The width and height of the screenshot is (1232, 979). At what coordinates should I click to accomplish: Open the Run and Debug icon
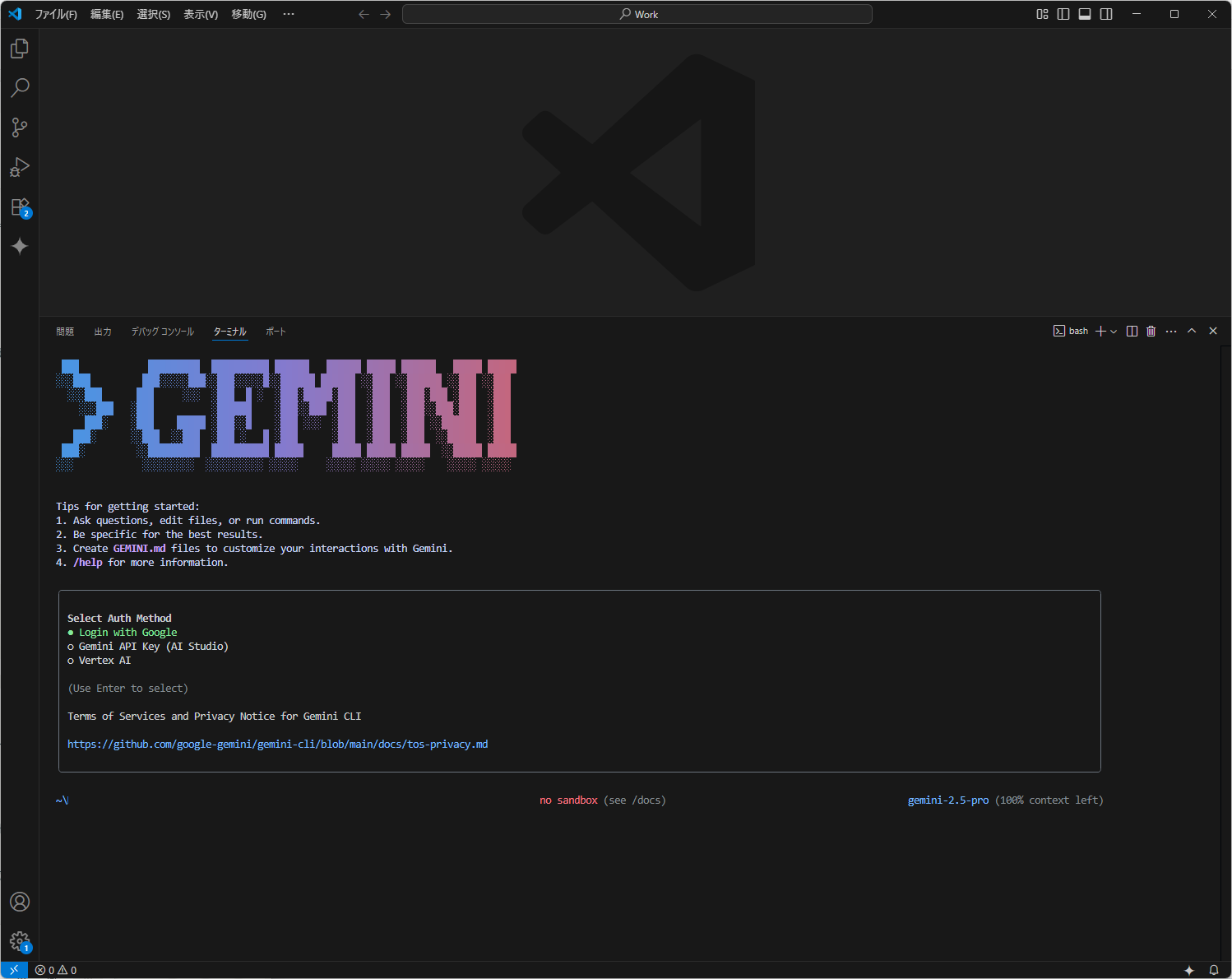19,167
